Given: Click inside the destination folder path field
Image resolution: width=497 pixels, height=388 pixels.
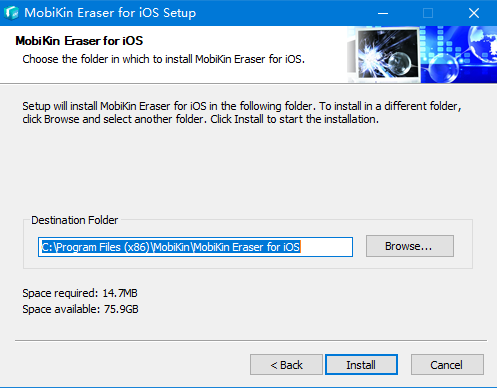Looking at the screenshot, I should 195,247.
